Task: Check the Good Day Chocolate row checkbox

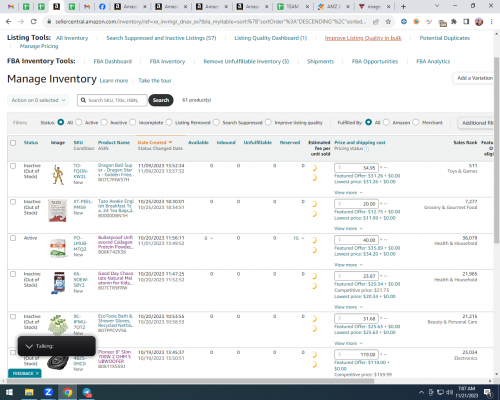Action: [x=13, y=274]
